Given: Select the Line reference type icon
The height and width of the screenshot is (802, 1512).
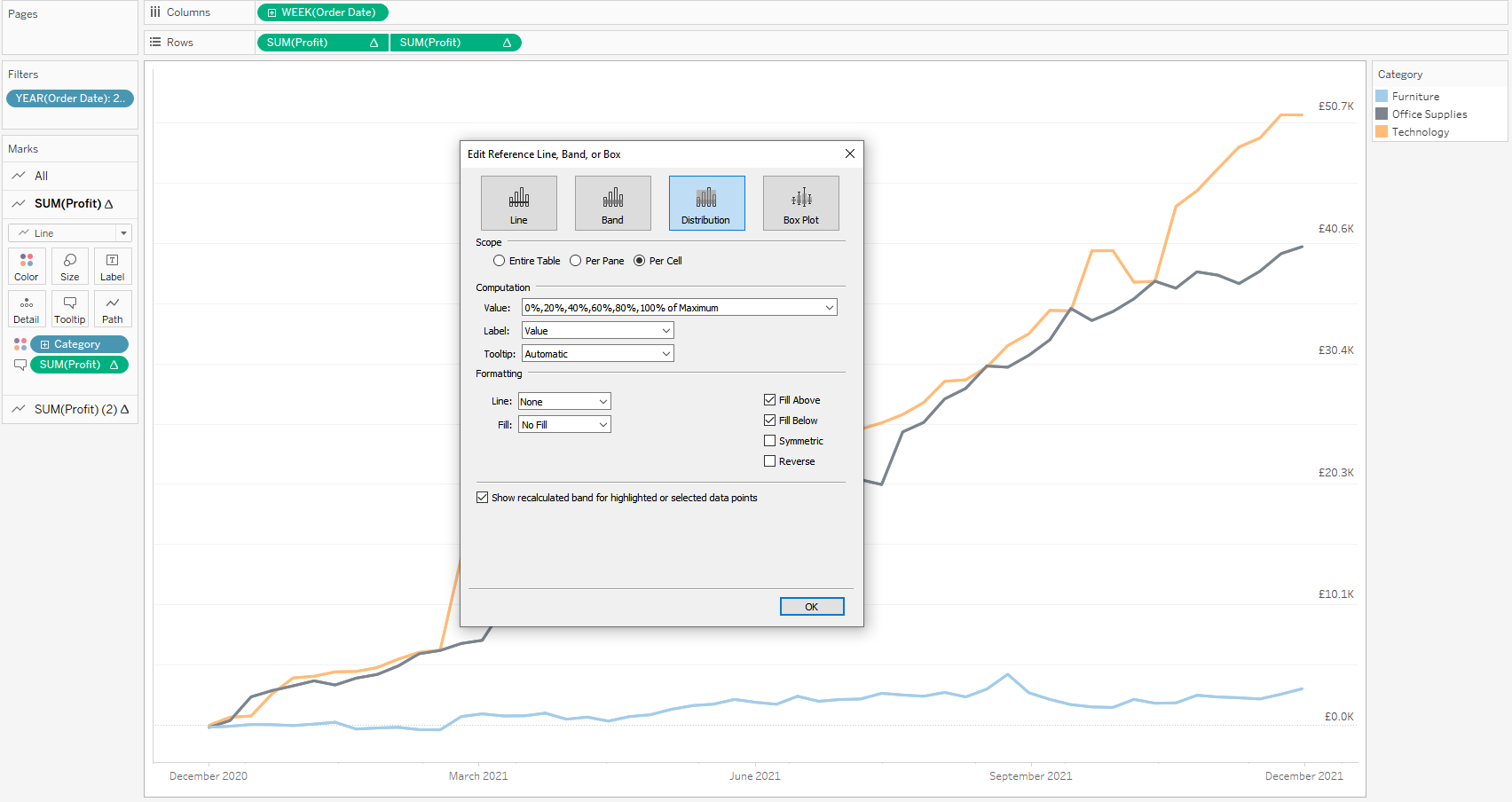Looking at the screenshot, I should click(x=518, y=203).
